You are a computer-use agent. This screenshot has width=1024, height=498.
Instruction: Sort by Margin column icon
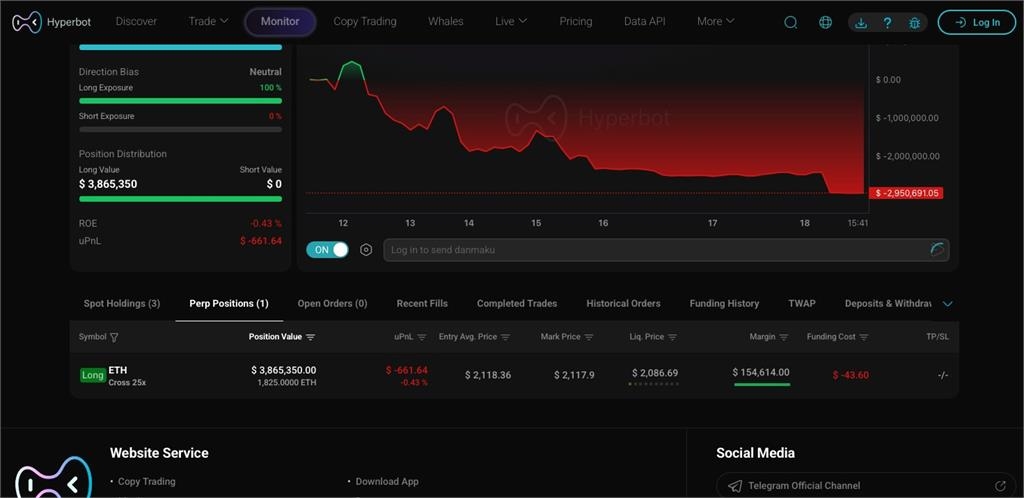click(x=784, y=337)
